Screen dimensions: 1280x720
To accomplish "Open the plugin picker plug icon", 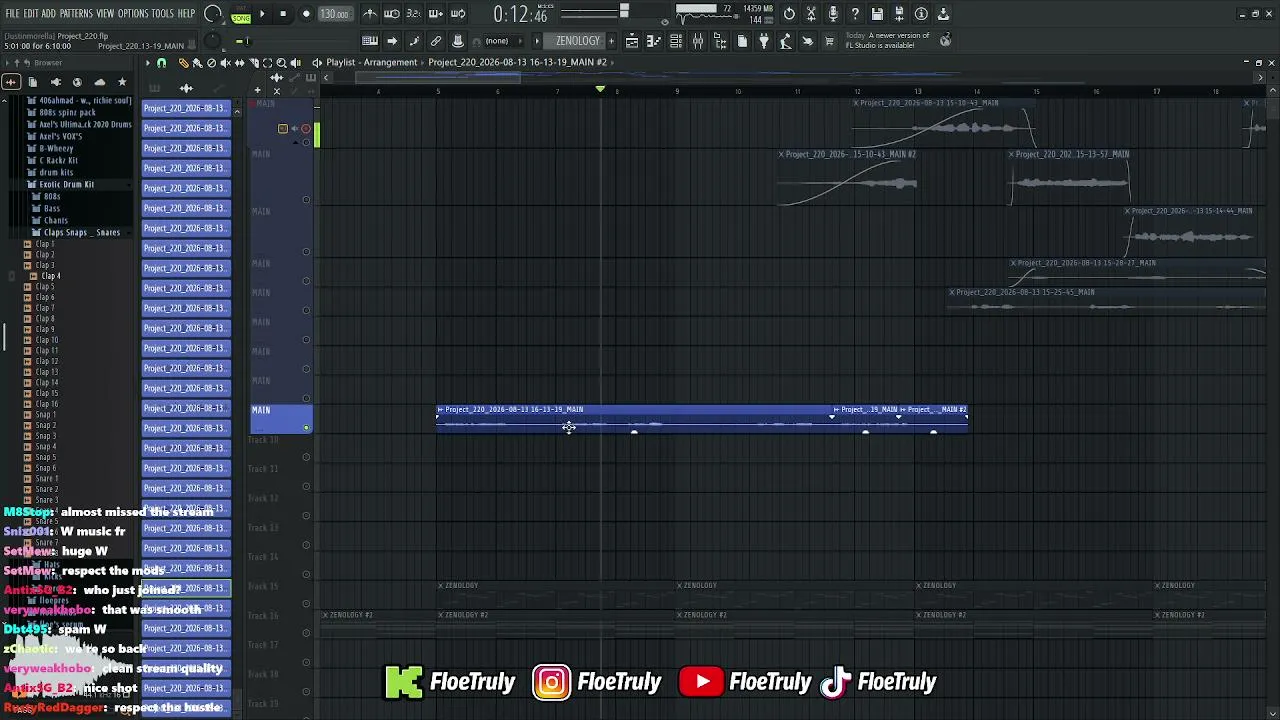I will click(x=764, y=41).
